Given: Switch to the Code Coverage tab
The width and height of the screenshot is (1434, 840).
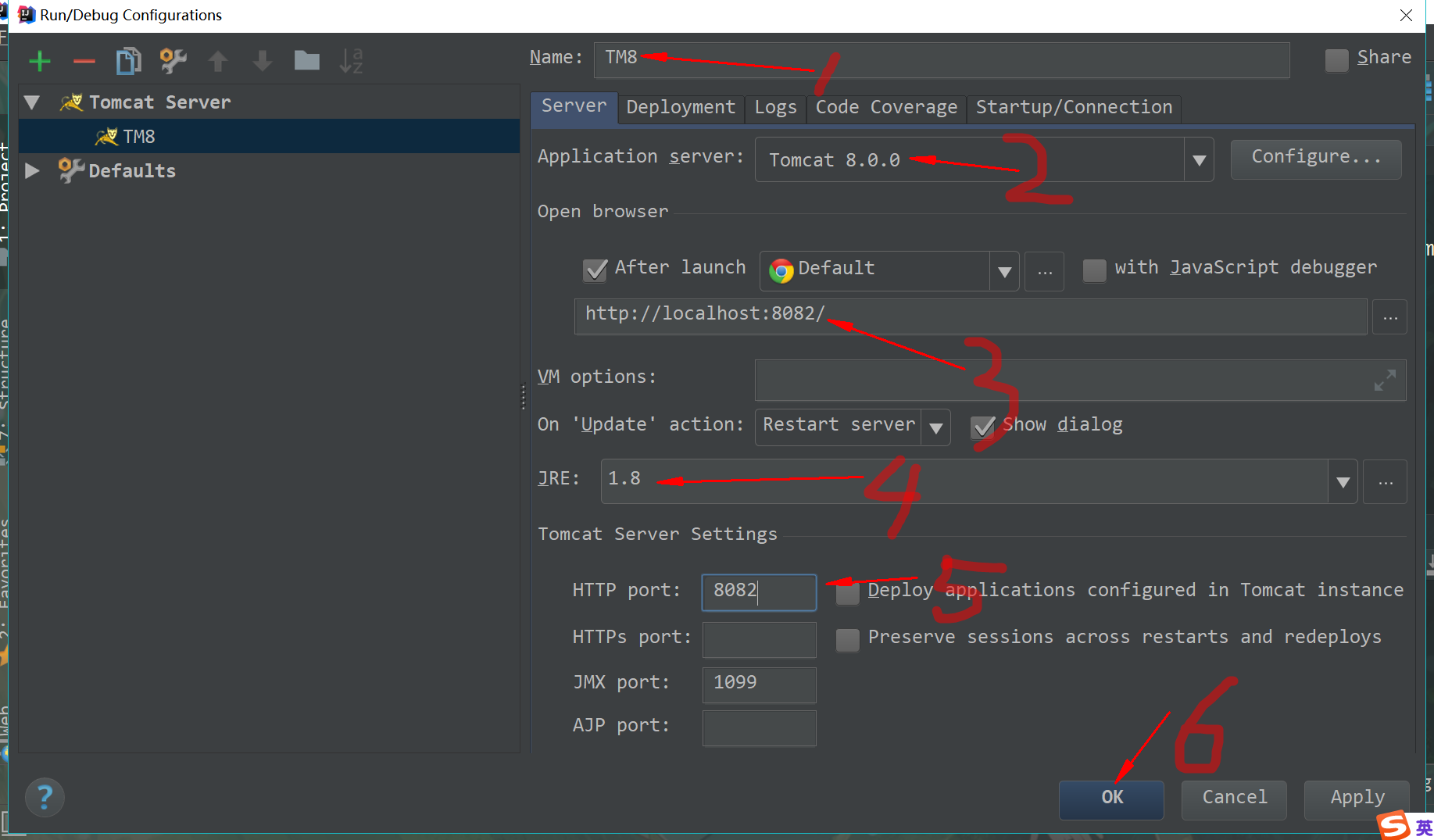Looking at the screenshot, I should point(885,108).
